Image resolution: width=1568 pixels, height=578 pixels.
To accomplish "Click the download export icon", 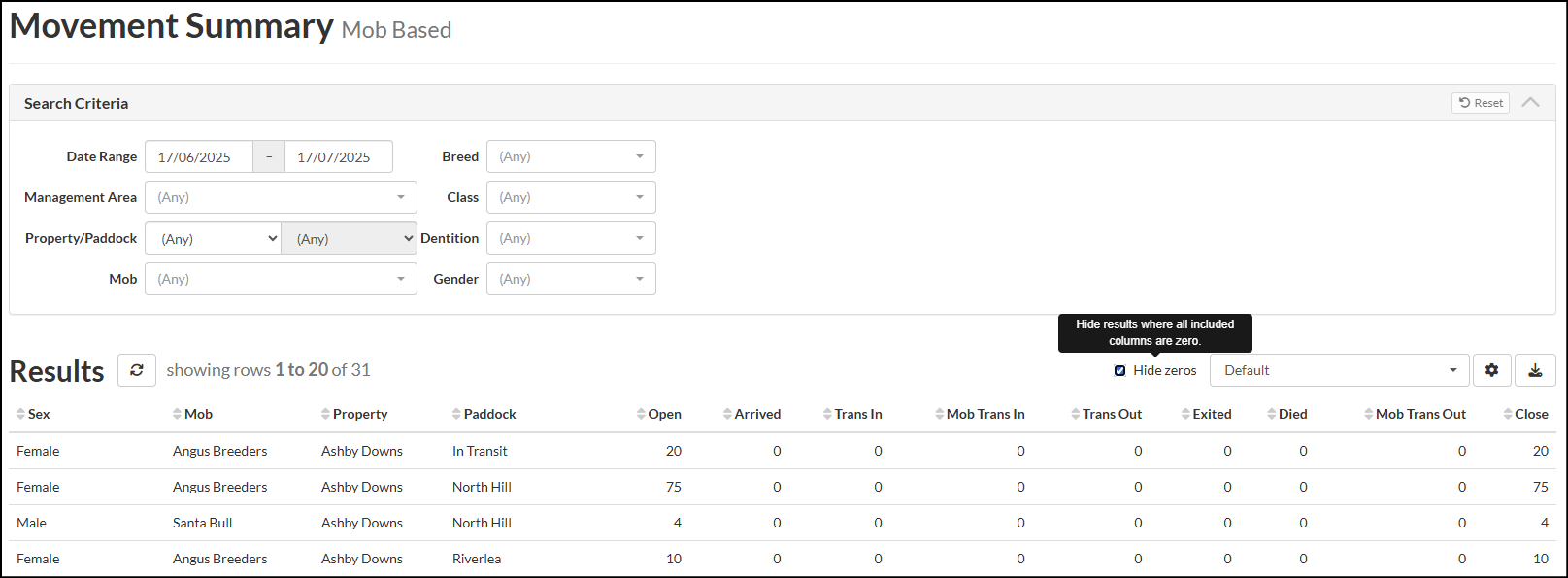I will 1535,370.
